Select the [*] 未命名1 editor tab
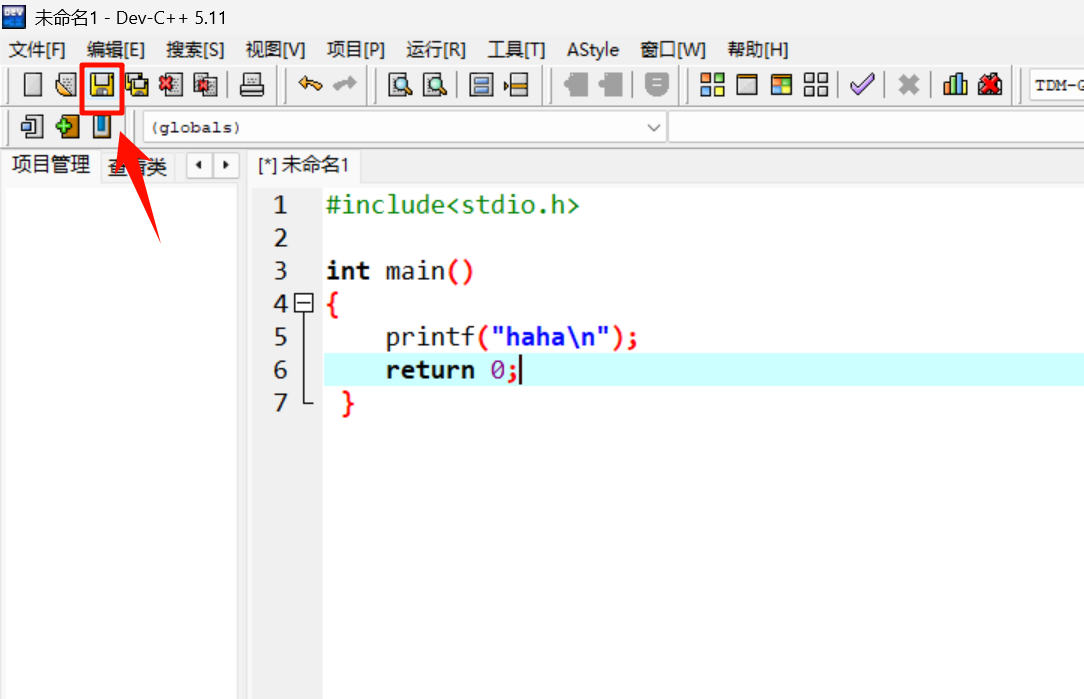 [303, 165]
